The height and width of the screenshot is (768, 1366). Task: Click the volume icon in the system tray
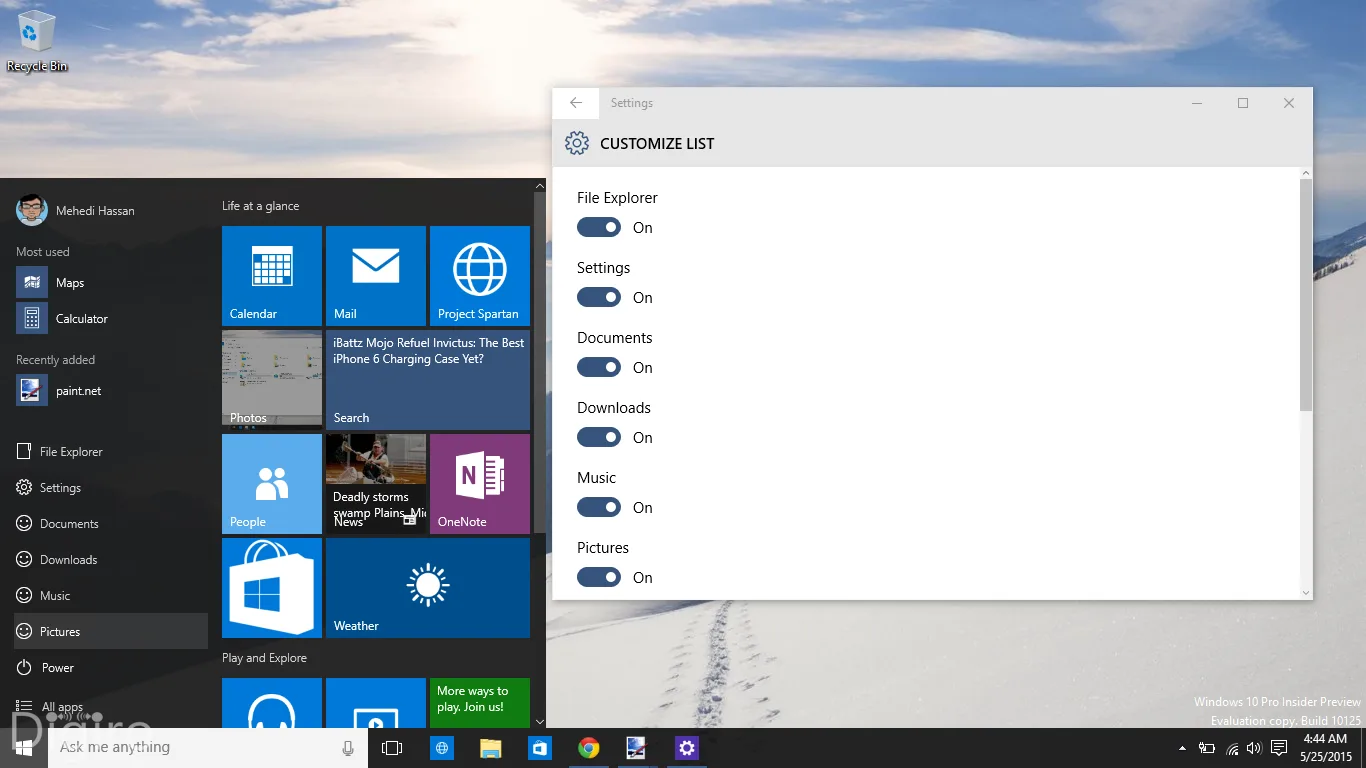point(1255,748)
